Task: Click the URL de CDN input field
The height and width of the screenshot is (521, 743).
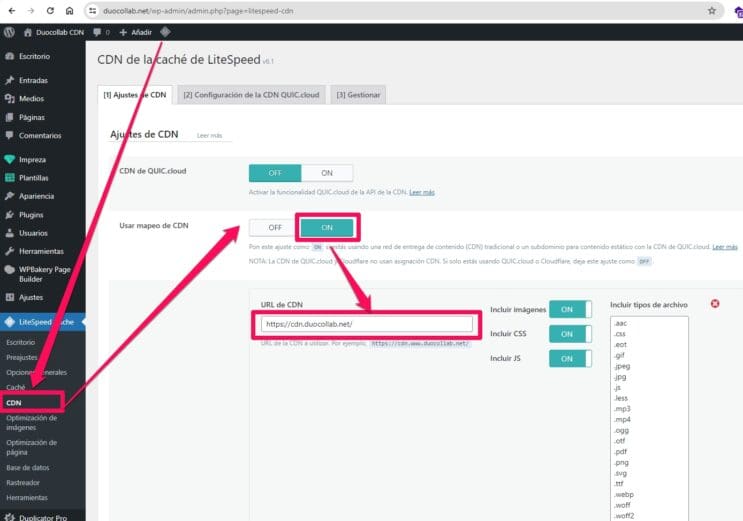Action: (x=367, y=324)
